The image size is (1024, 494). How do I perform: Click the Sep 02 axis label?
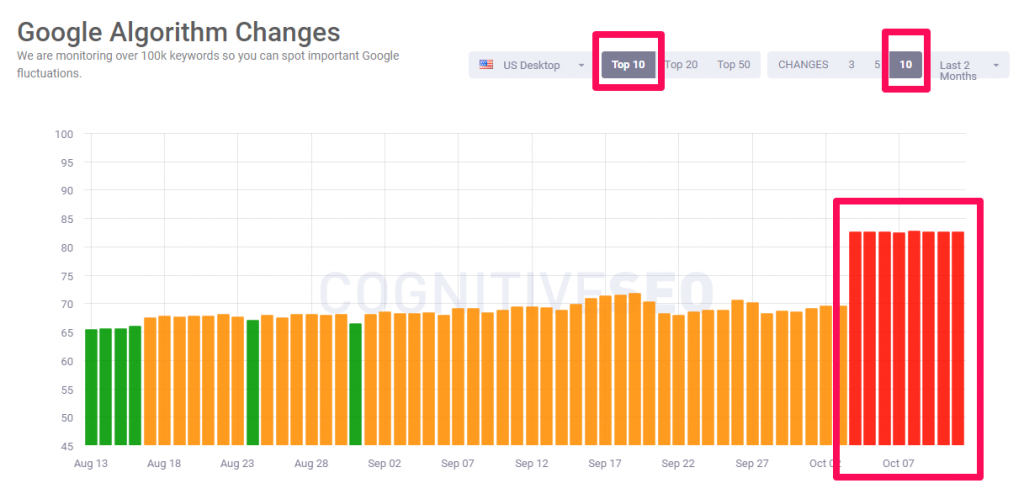pos(385,463)
